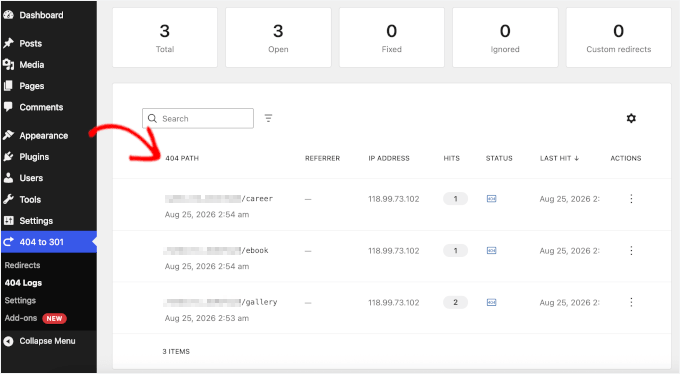Image resolution: width=680 pixels, height=374 pixels.
Task: Open the /career 404 path entry
Action: [219, 199]
